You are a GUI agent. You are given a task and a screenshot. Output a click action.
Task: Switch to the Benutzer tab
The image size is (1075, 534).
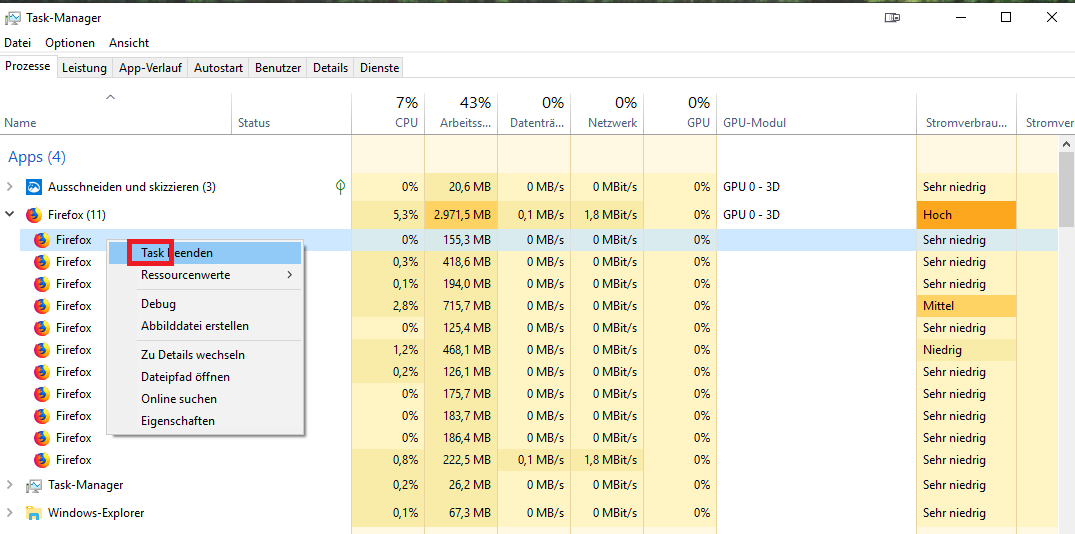278,68
